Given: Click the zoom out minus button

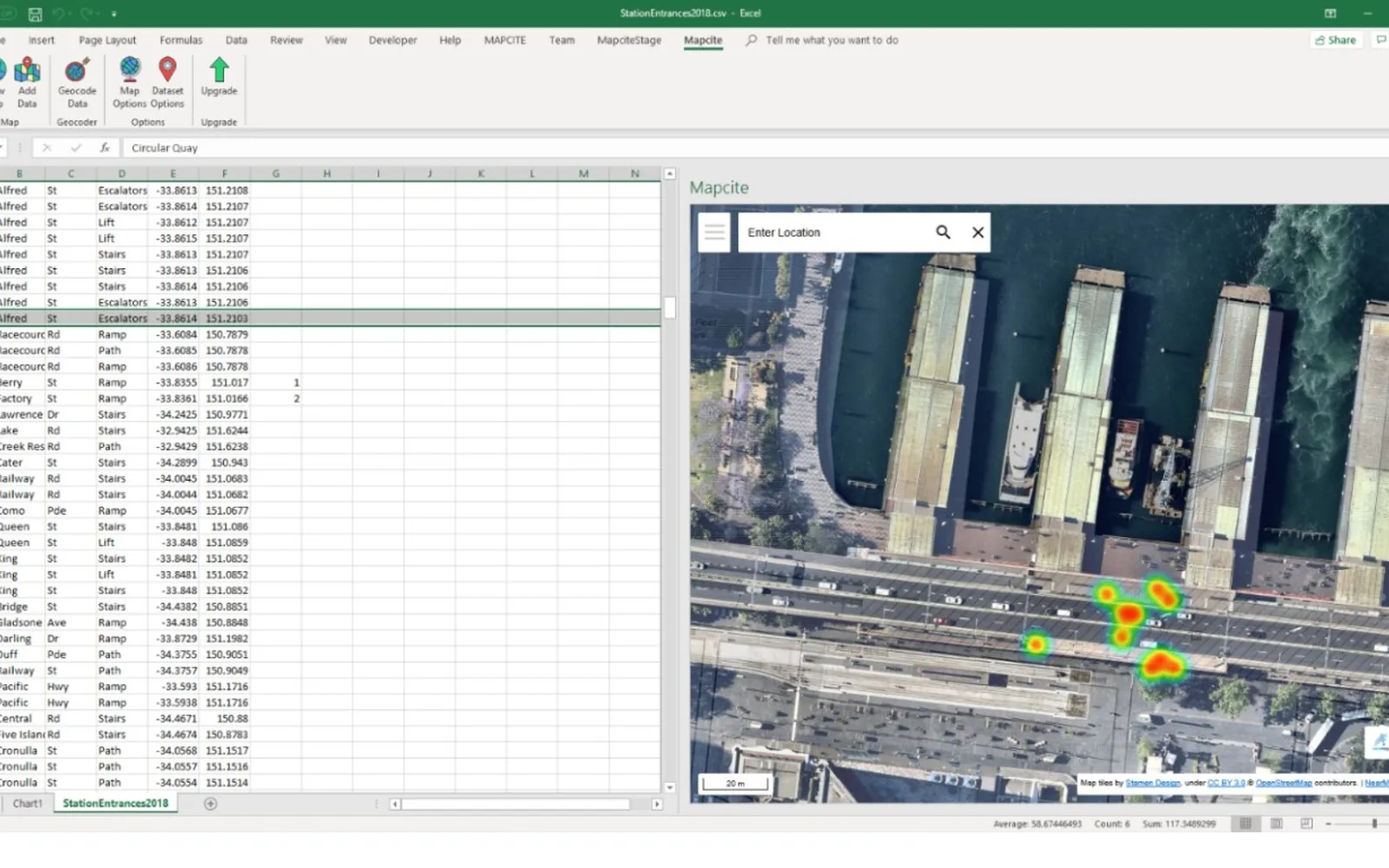Looking at the screenshot, I should (1328, 824).
